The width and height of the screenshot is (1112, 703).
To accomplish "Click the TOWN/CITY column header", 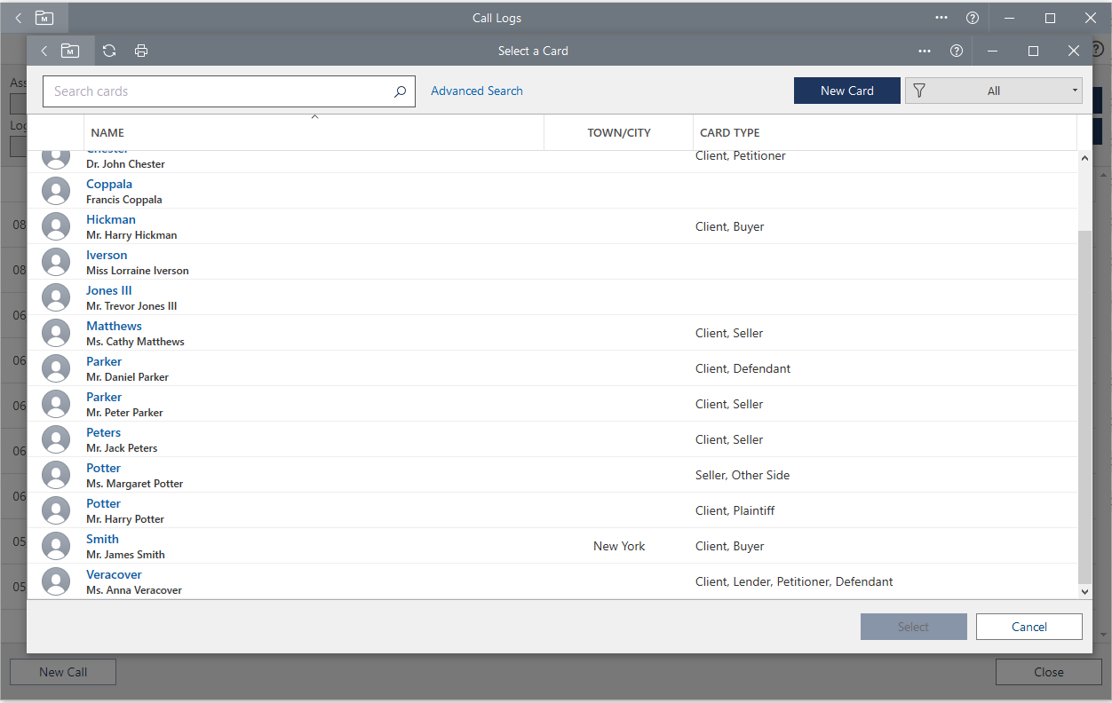I will point(619,133).
